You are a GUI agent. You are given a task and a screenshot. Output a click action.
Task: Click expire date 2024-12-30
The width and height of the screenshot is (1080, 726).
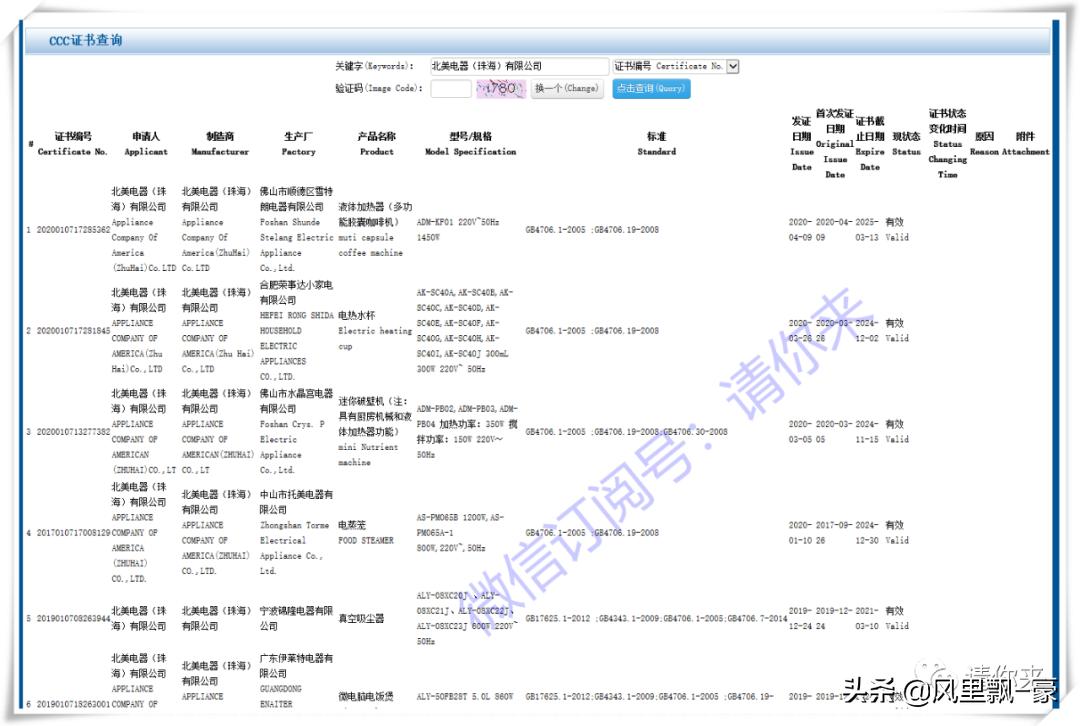(x=867, y=532)
